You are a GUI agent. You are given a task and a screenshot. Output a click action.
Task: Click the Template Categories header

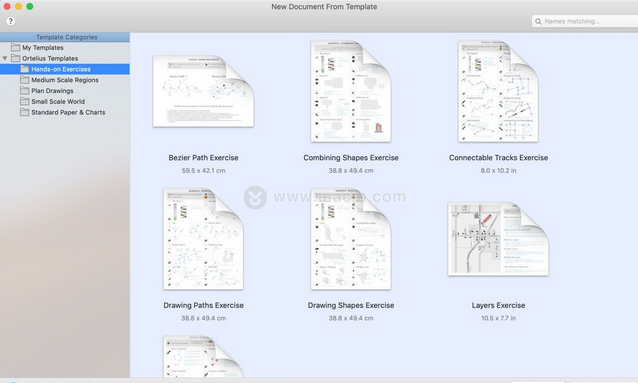pos(65,37)
